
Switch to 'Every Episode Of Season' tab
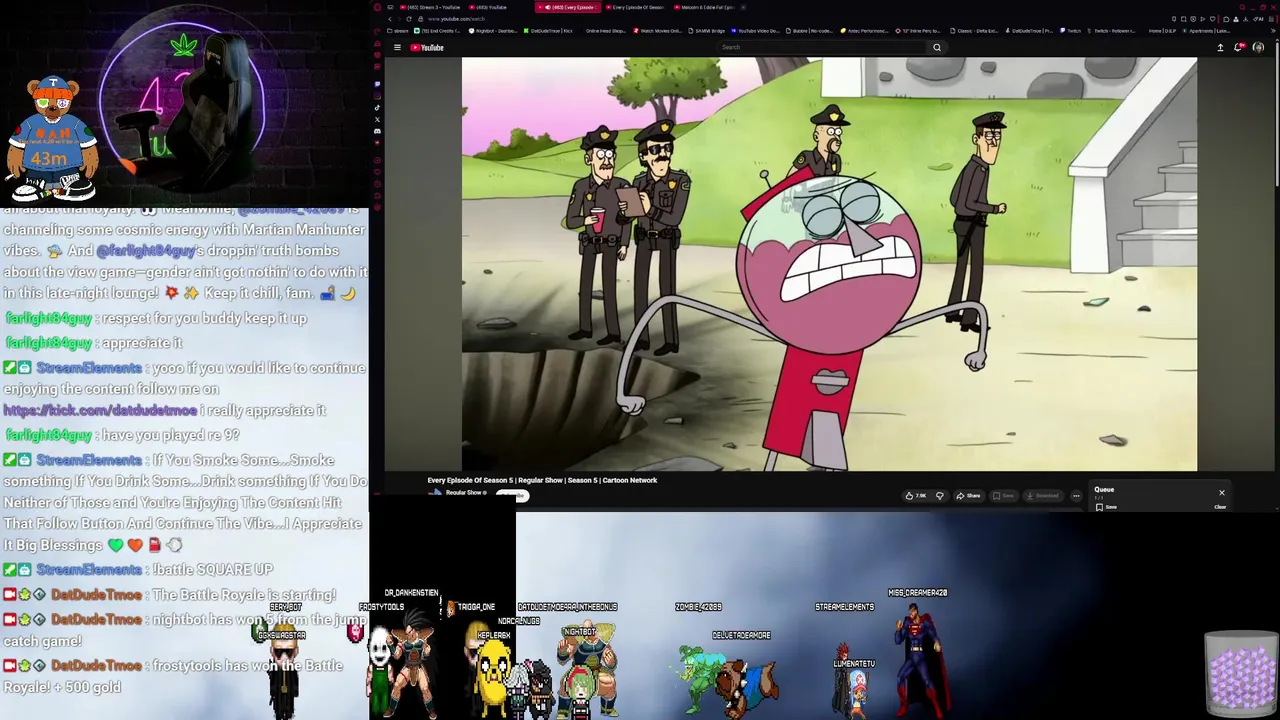635,7
